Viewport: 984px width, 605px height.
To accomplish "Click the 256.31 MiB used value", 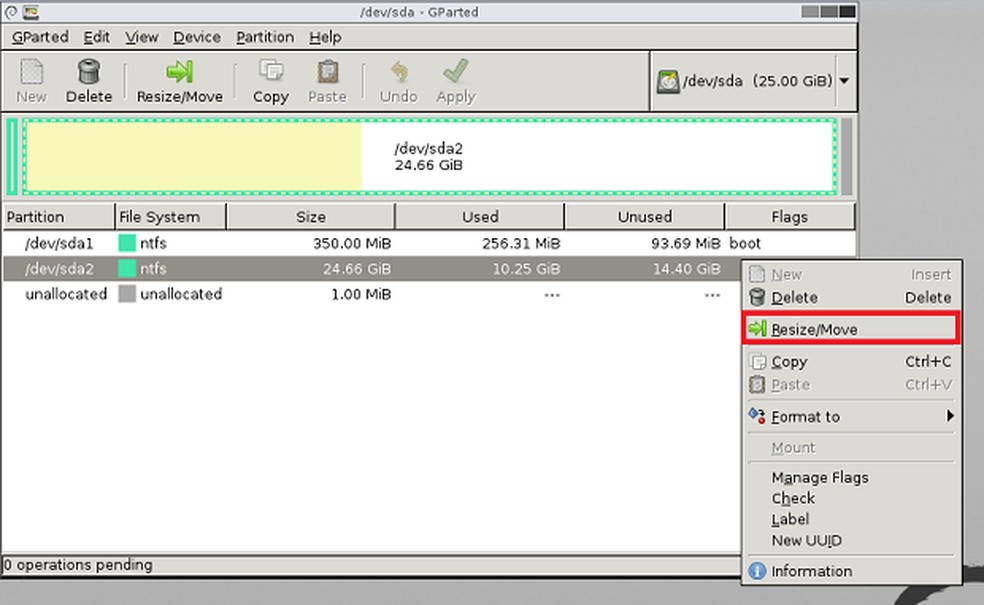I will tap(521, 244).
